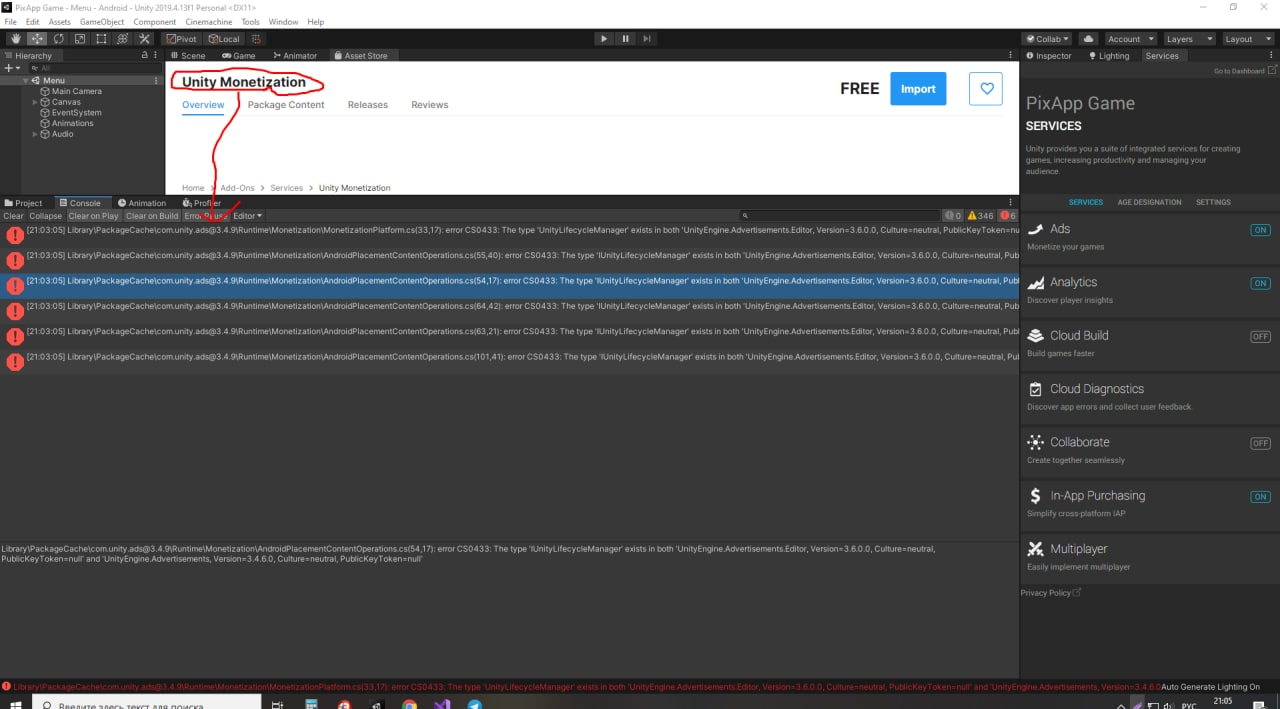The image size is (1280, 709).
Task: Click the Console search field
Action: click(840, 216)
